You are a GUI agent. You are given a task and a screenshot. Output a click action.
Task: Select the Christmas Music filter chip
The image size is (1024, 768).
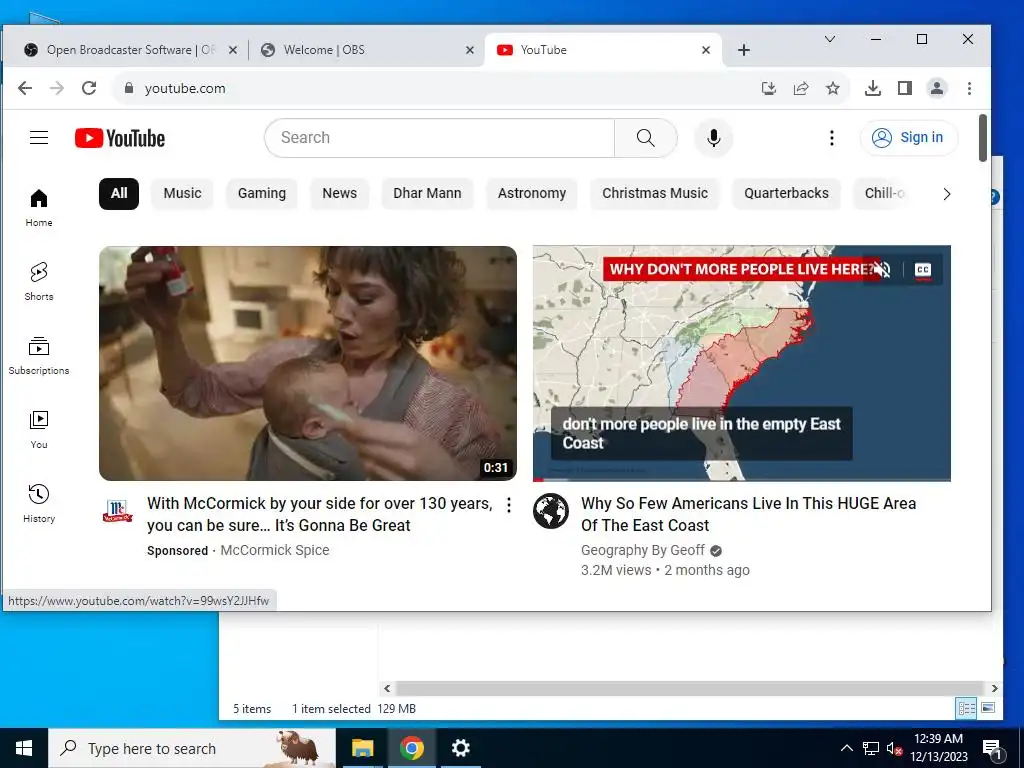coord(655,193)
